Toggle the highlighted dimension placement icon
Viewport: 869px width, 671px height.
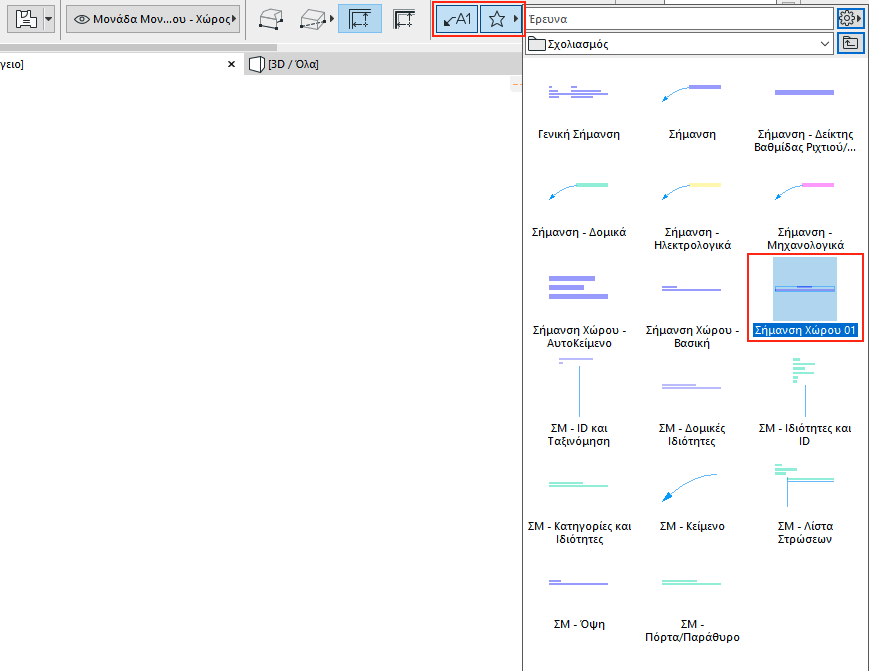click(360, 19)
